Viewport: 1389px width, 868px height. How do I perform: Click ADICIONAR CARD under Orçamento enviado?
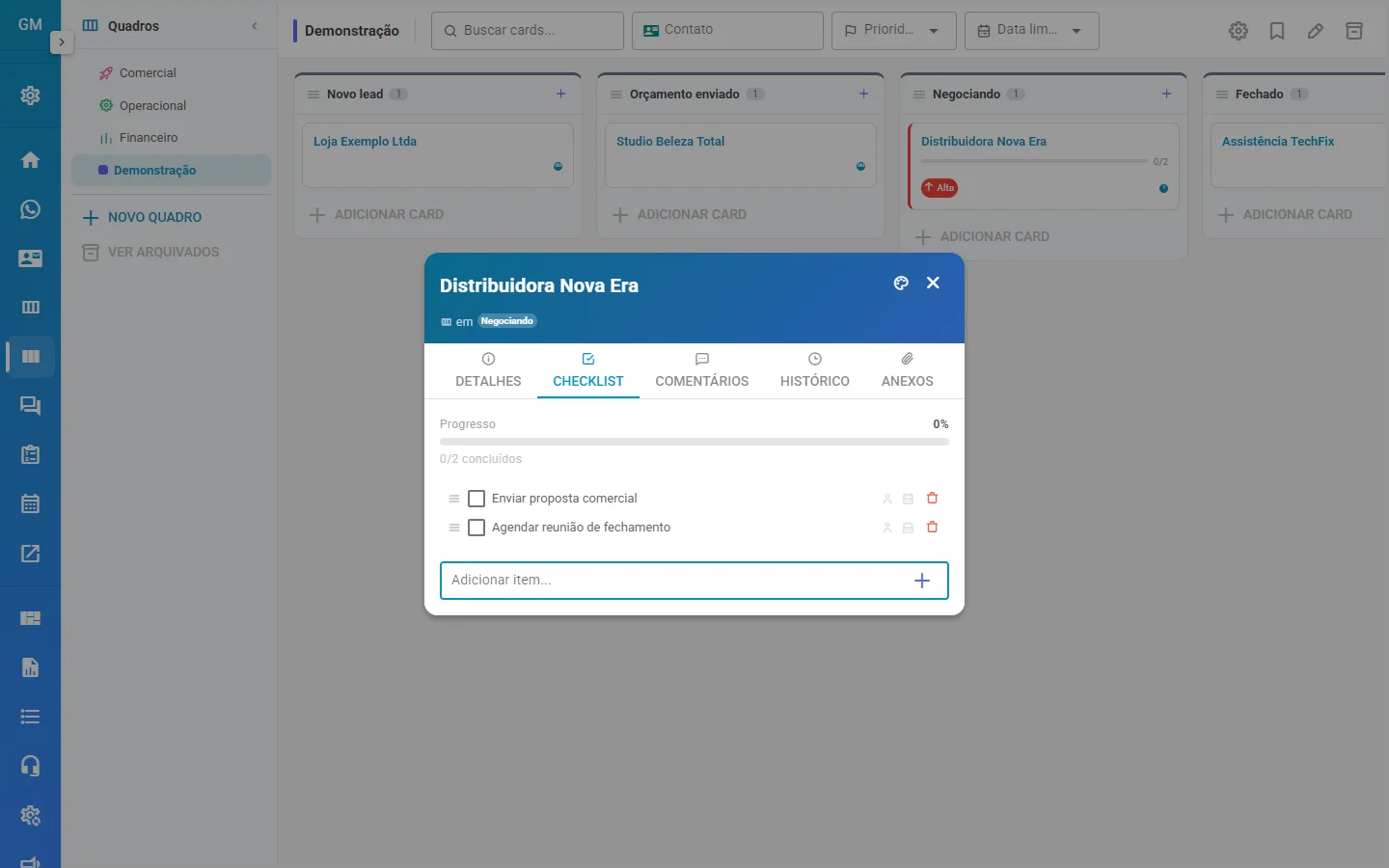click(x=679, y=214)
